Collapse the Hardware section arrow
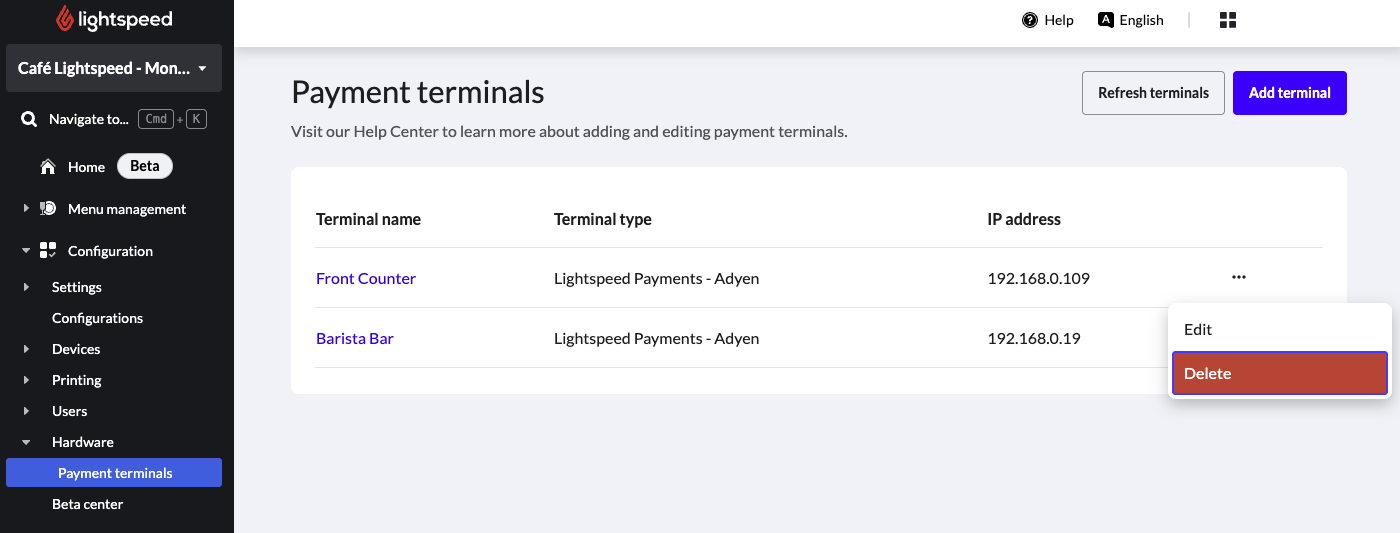The width and height of the screenshot is (1400, 533). pos(26,442)
